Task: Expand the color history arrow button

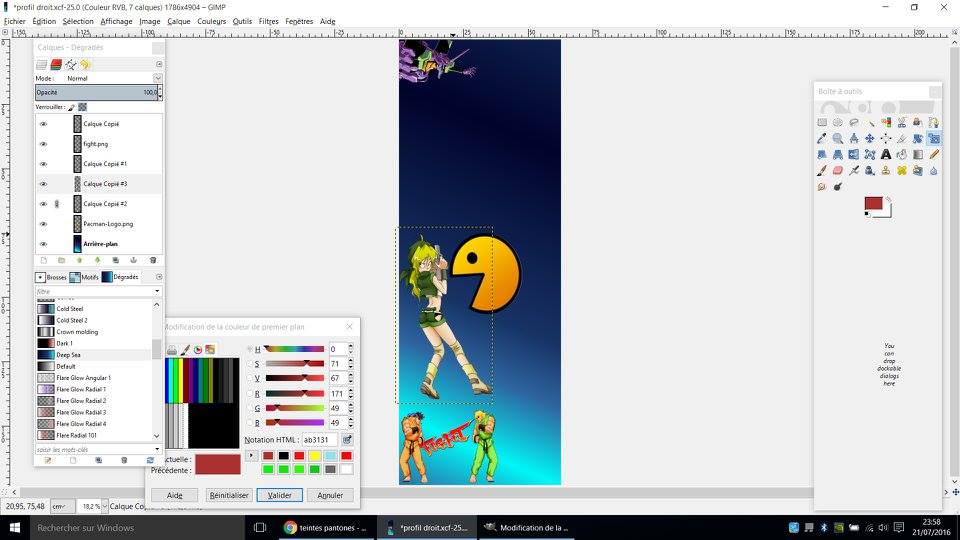Action: click(251, 456)
